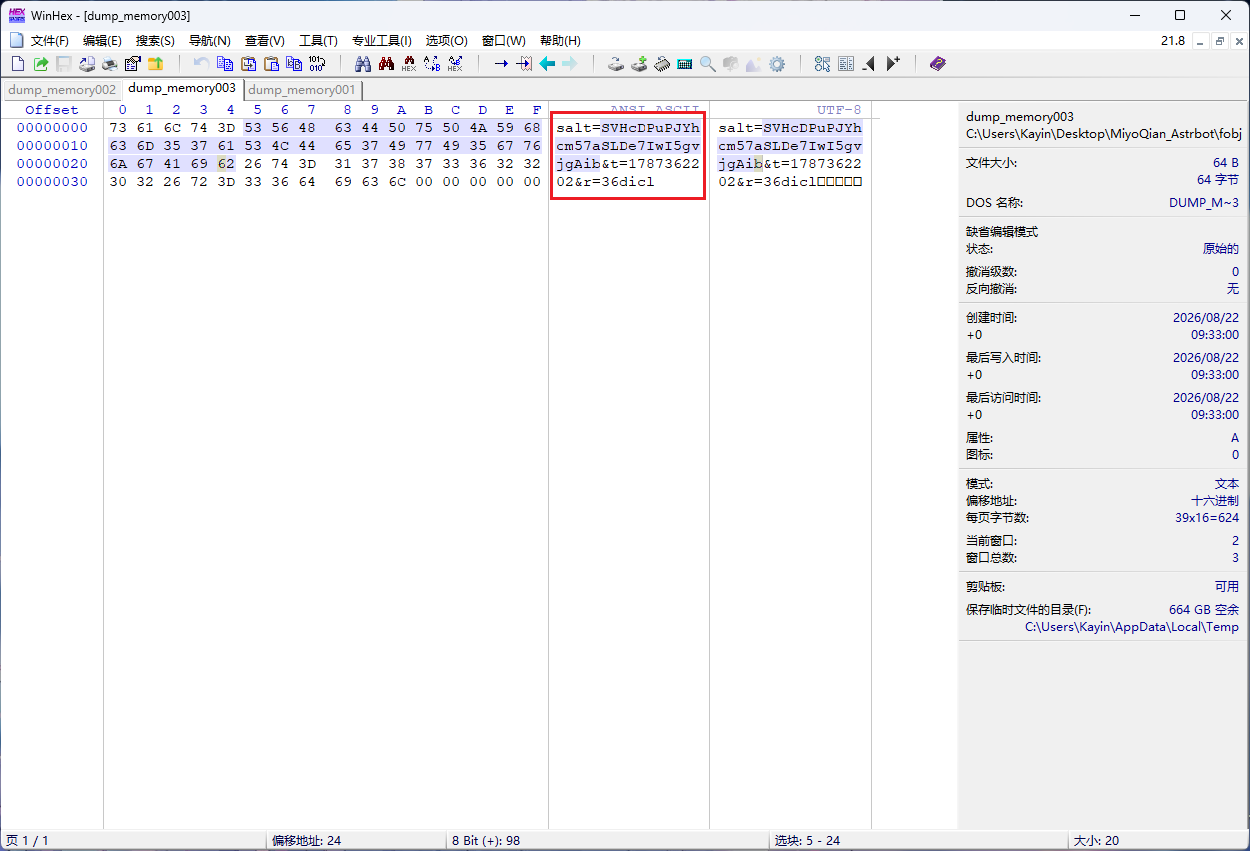Image resolution: width=1250 pixels, height=851 pixels.
Task: Click the left triangle minus icon
Action: tap(868, 64)
